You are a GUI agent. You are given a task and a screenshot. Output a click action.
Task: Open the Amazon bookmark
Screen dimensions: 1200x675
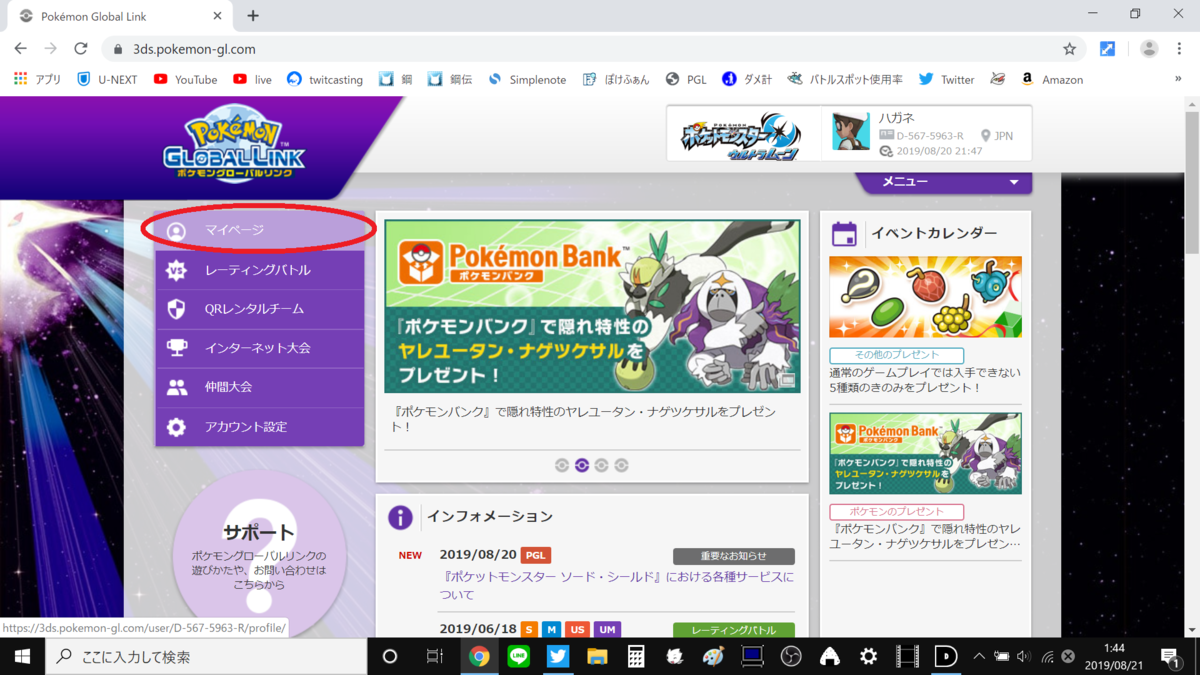click(1051, 79)
